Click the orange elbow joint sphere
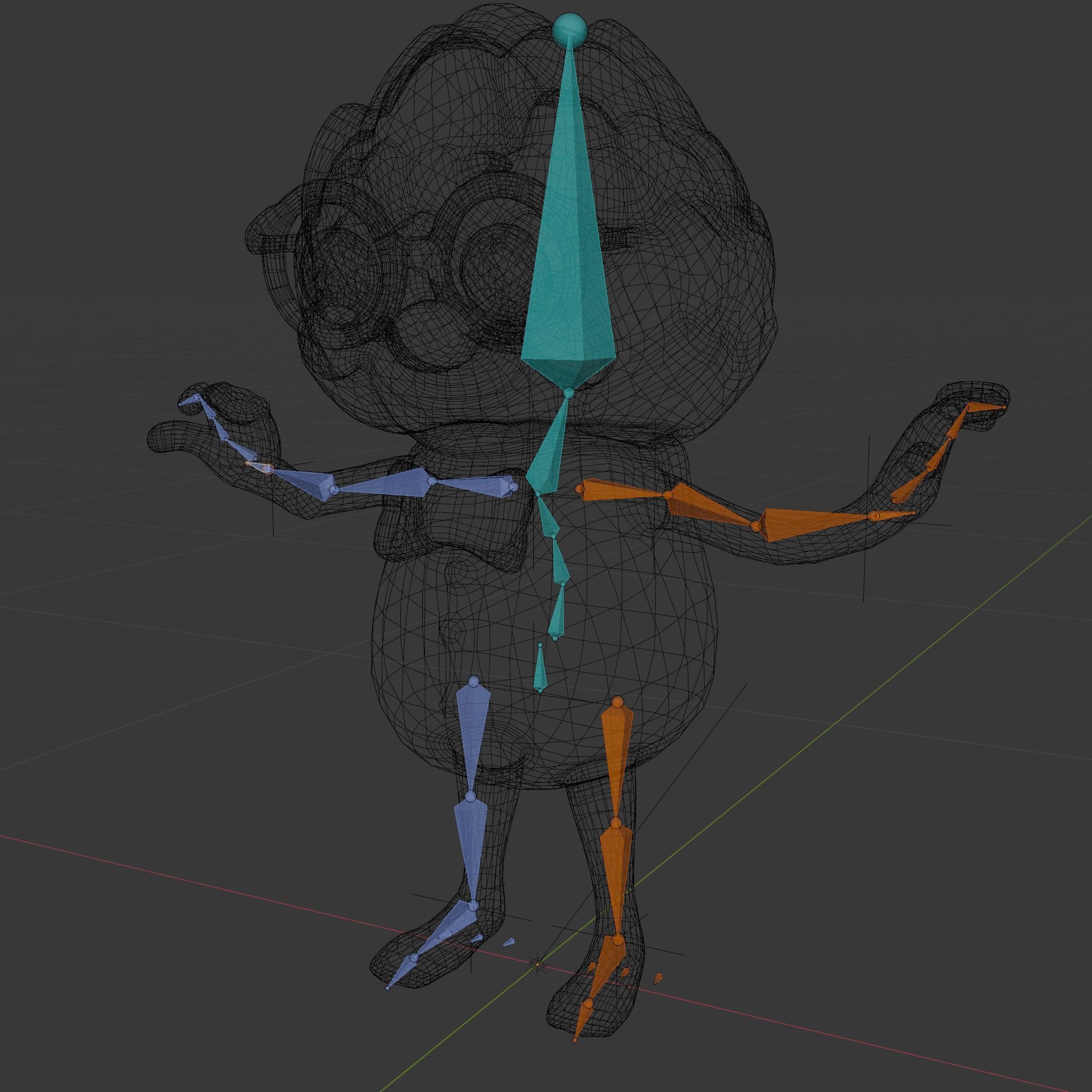Viewport: 1092px width, 1092px height. point(756,527)
